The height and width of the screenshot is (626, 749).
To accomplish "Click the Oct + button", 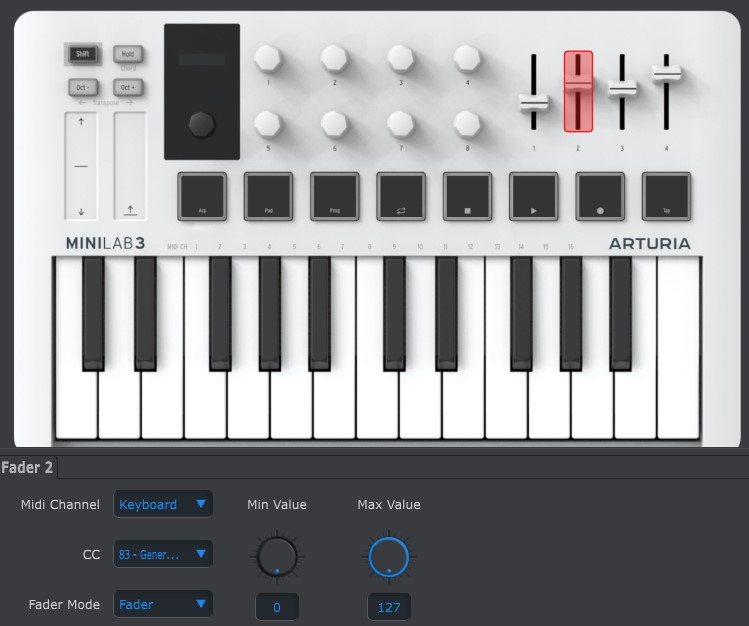I will [128, 87].
